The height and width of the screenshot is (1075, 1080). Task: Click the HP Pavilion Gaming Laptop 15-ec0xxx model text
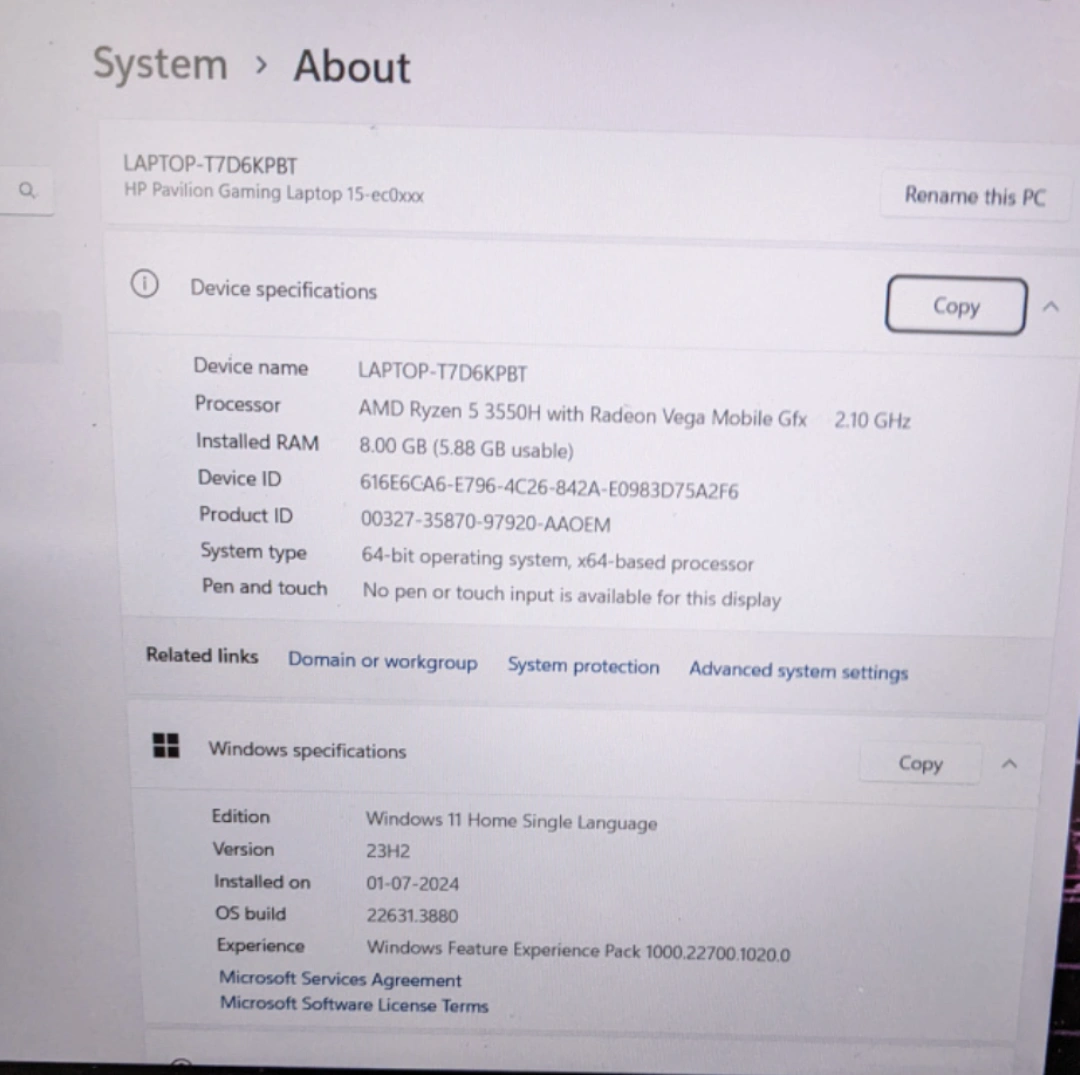(274, 192)
